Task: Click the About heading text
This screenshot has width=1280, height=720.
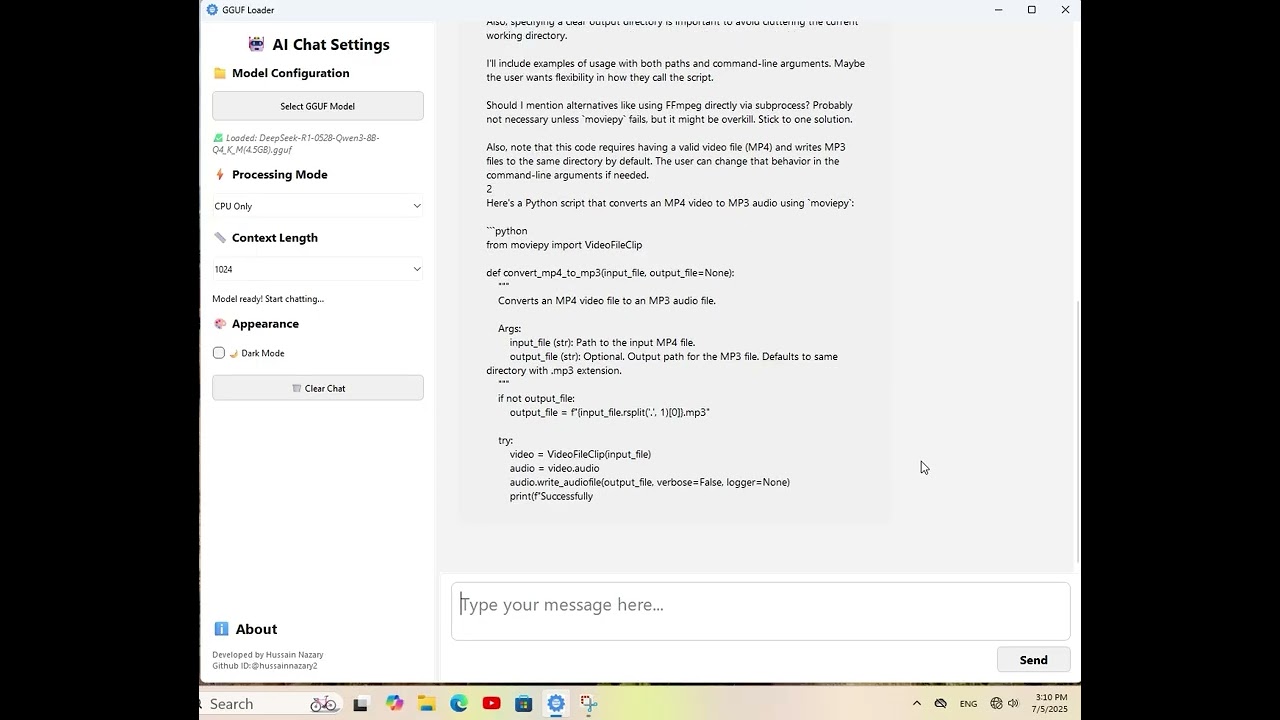Action: coord(256,629)
